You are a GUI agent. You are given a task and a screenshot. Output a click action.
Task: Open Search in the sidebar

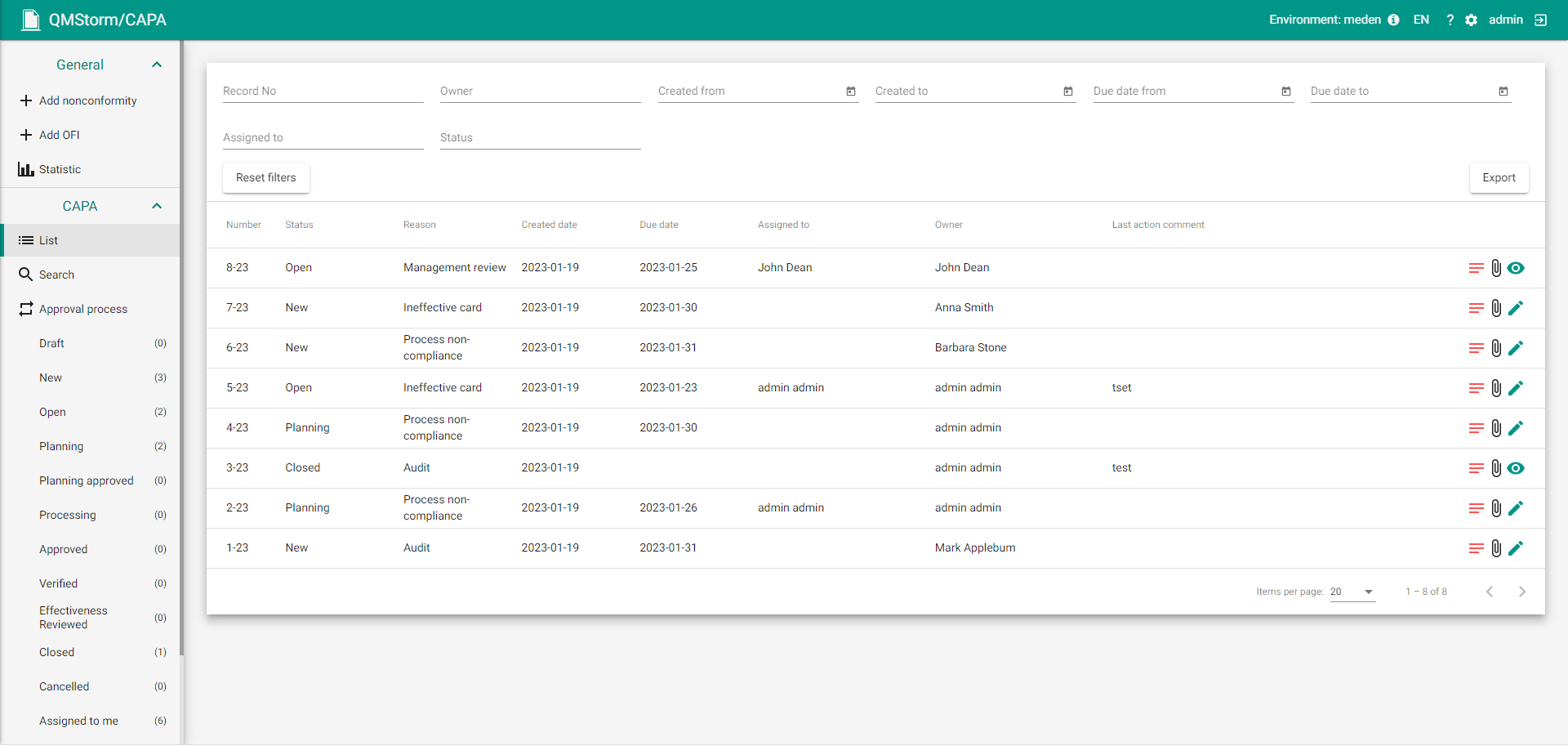click(90, 275)
